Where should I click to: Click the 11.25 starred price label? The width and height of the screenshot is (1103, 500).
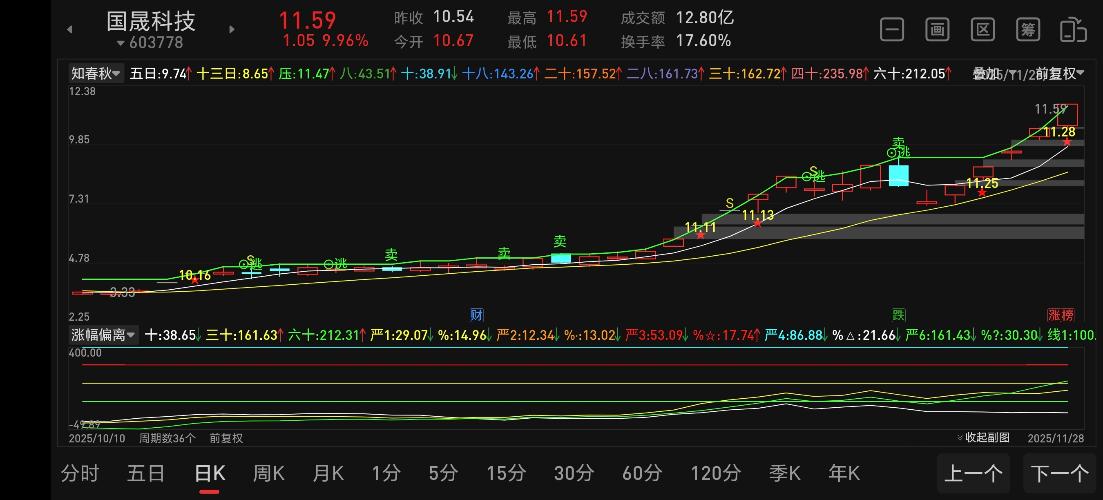pyautogui.click(x=982, y=184)
